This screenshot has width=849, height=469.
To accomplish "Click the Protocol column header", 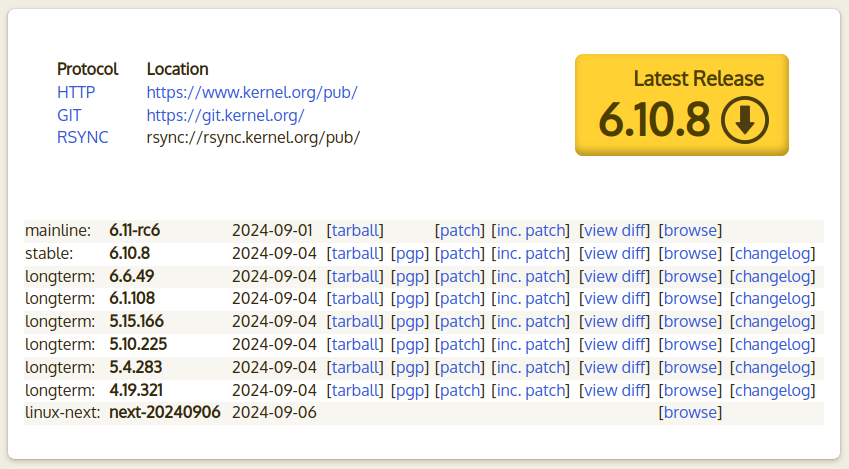I will coord(87,69).
